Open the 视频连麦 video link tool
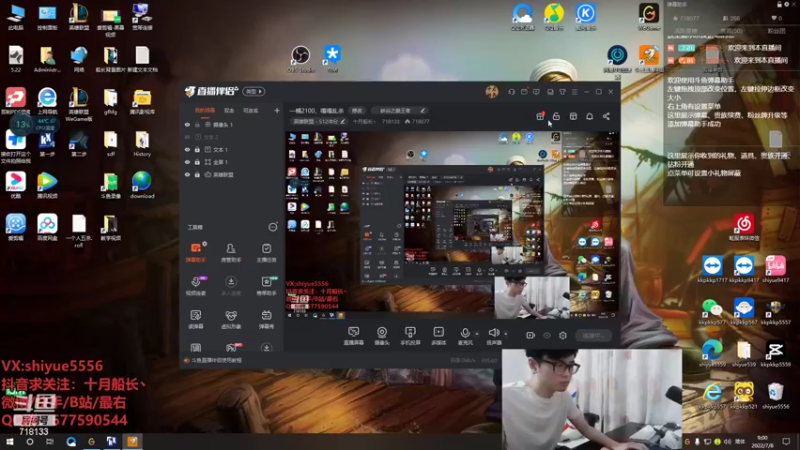 click(x=196, y=286)
